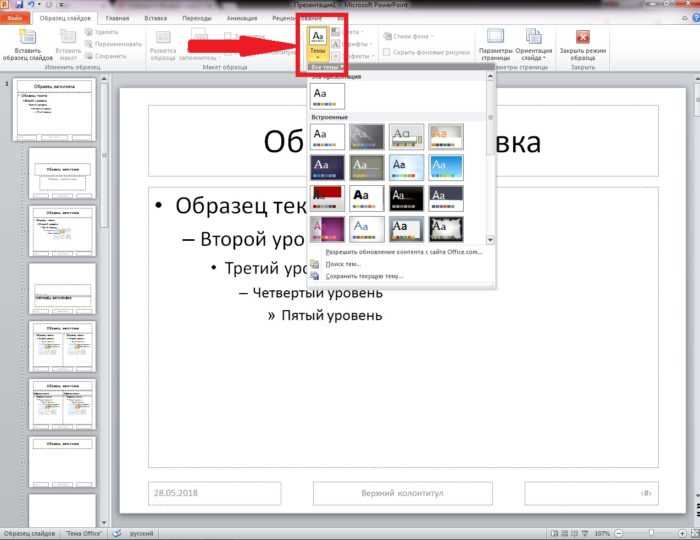The height and width of the screenshot is (540, 700).
Task: Click the zoom slider handle
Action: point(651,533)
